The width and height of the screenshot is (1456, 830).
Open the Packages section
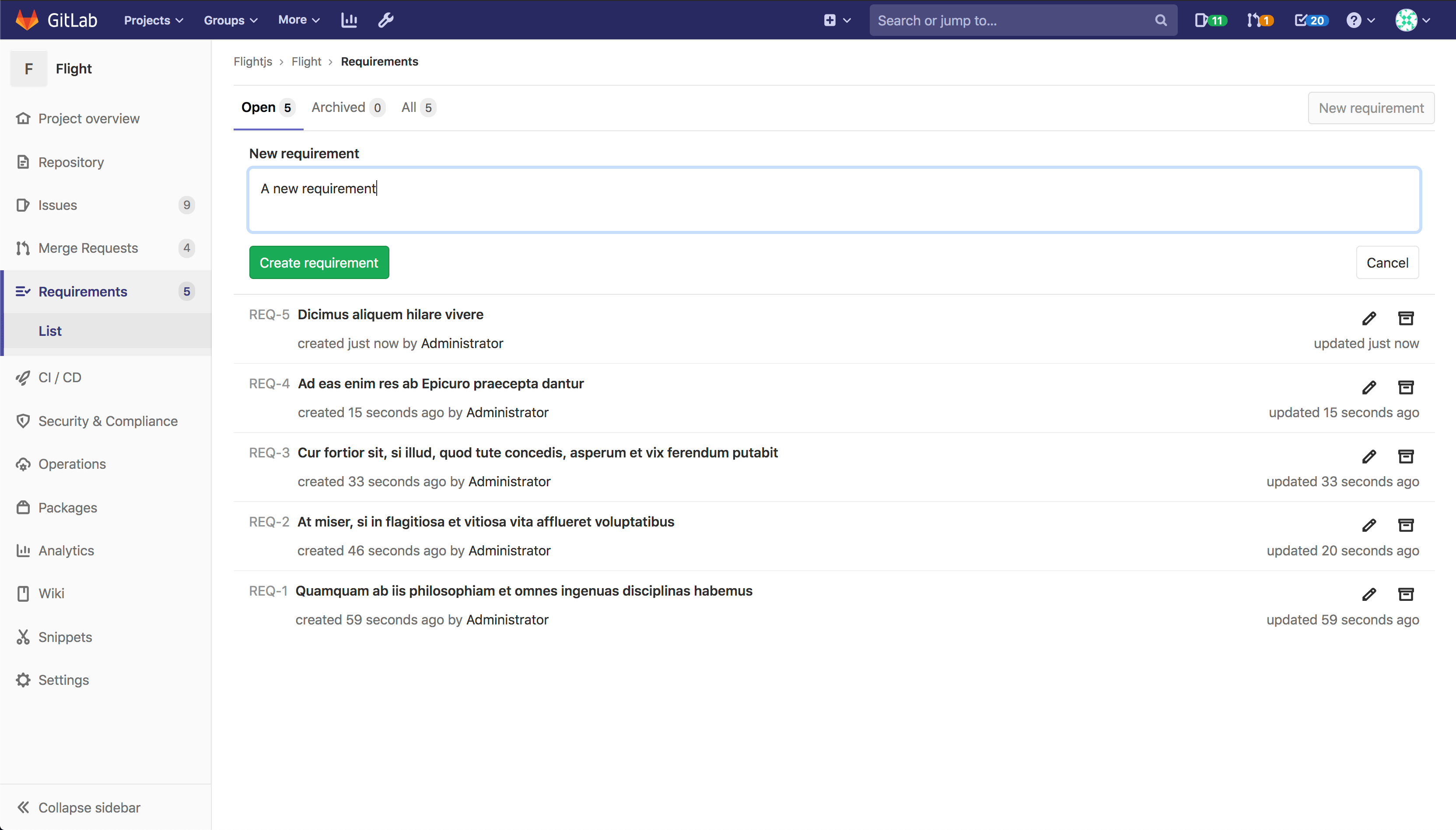pos(67,507)
